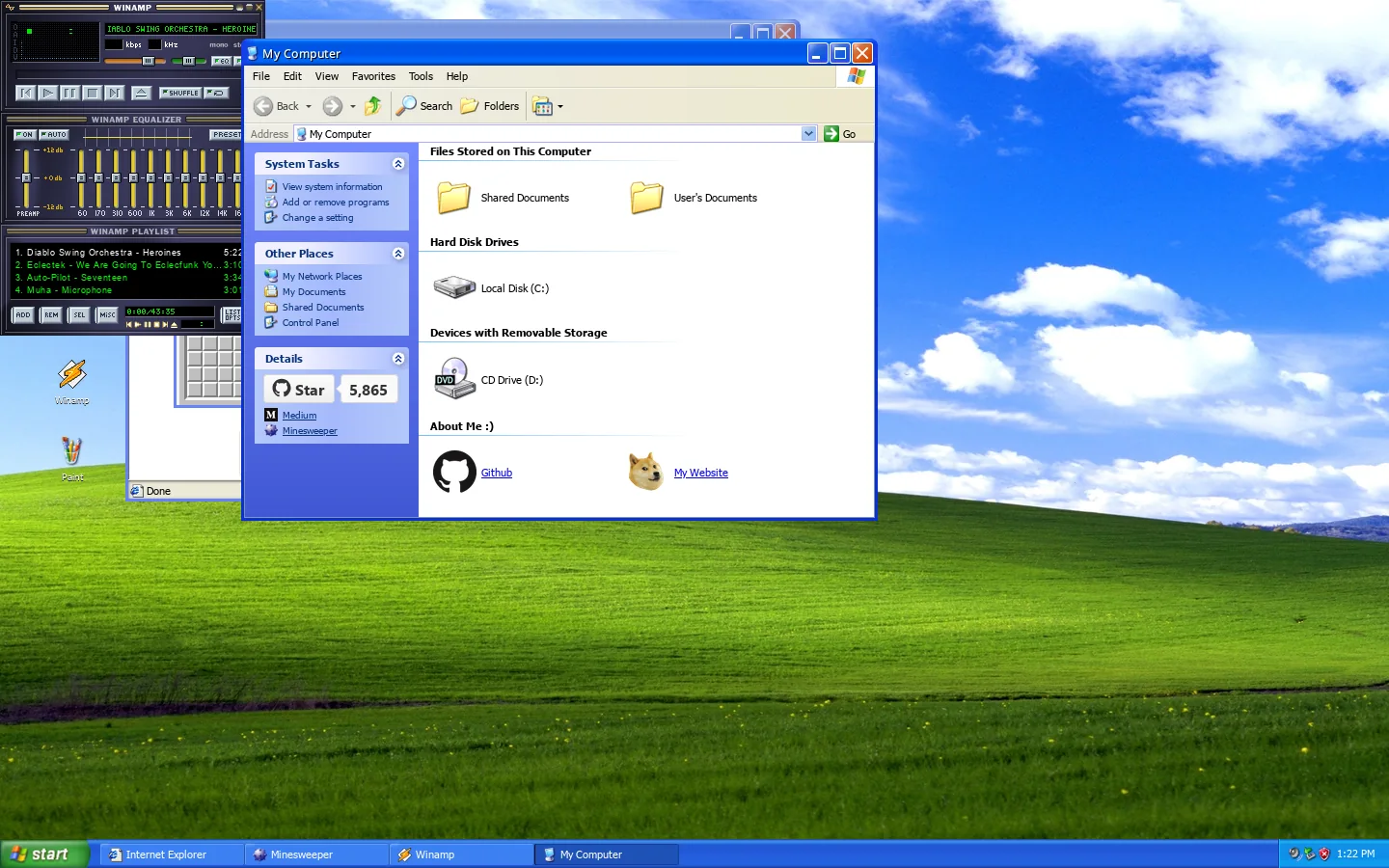Go Back in My Computer toolbar
Screen dimensions: 1389x868
click(x=277, y=106)
